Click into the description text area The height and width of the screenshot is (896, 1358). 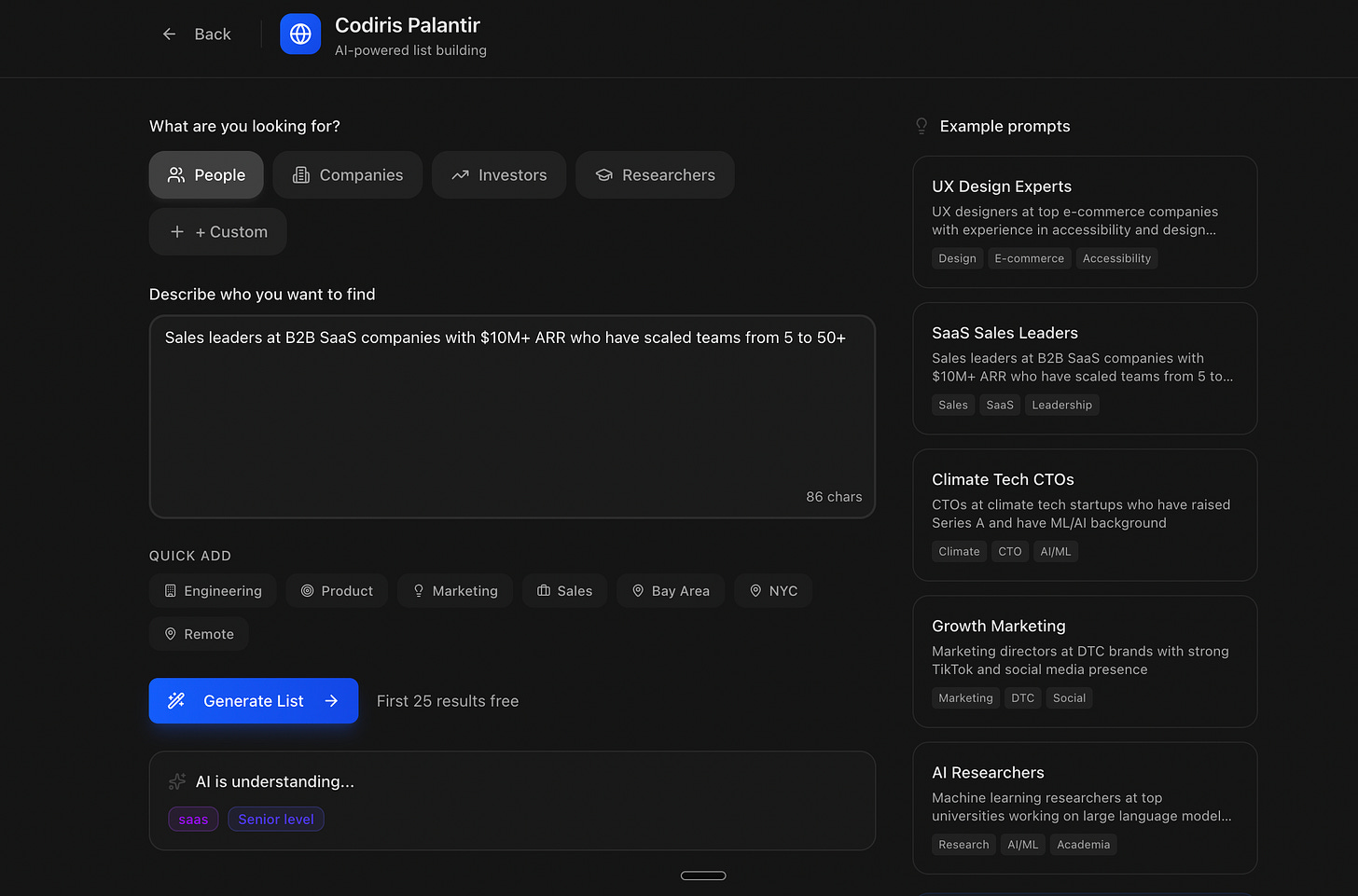point(512,417)
